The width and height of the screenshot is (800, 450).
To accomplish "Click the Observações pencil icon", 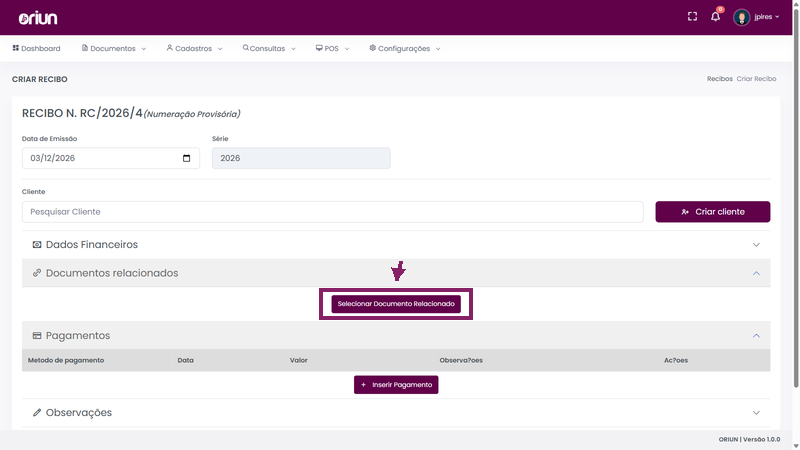I will coord(37,413).
